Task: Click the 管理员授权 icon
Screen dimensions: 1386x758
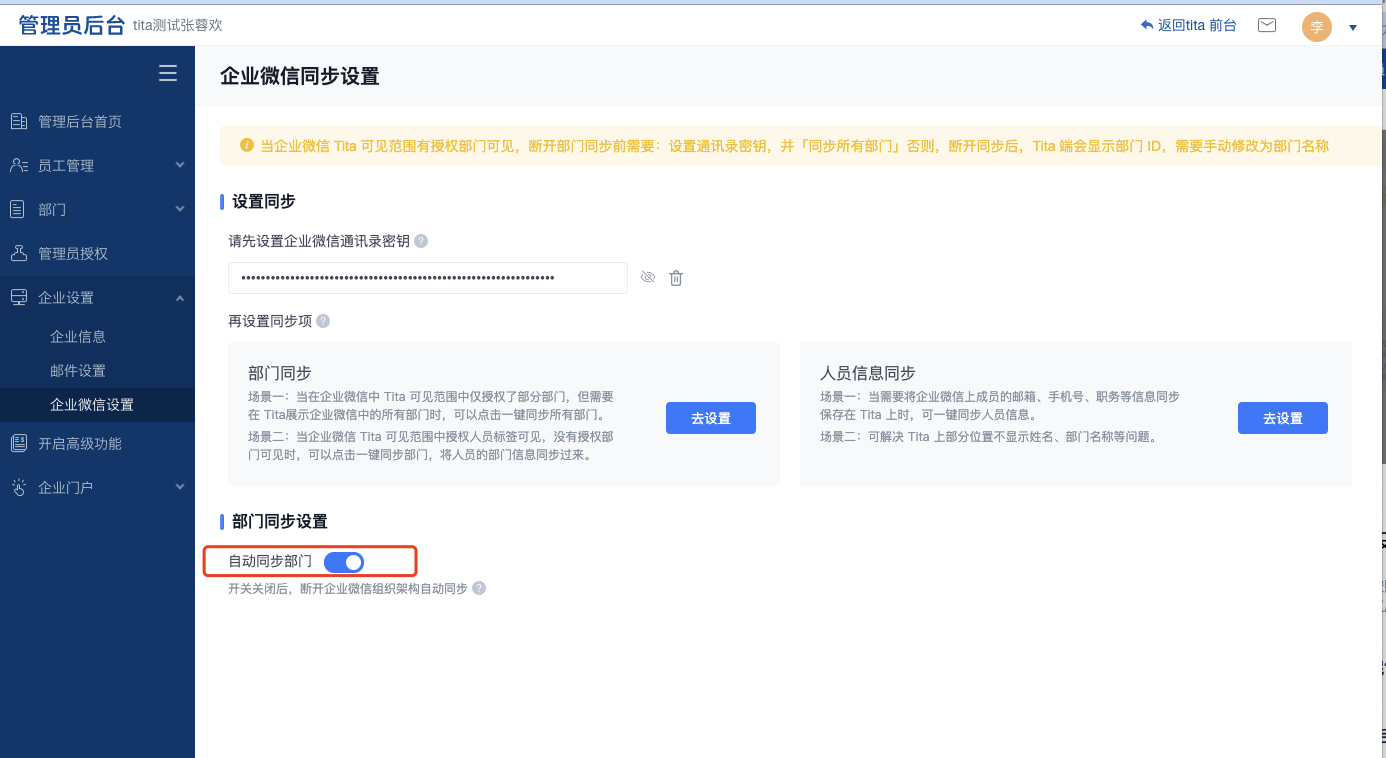Action: coord(18,253)
